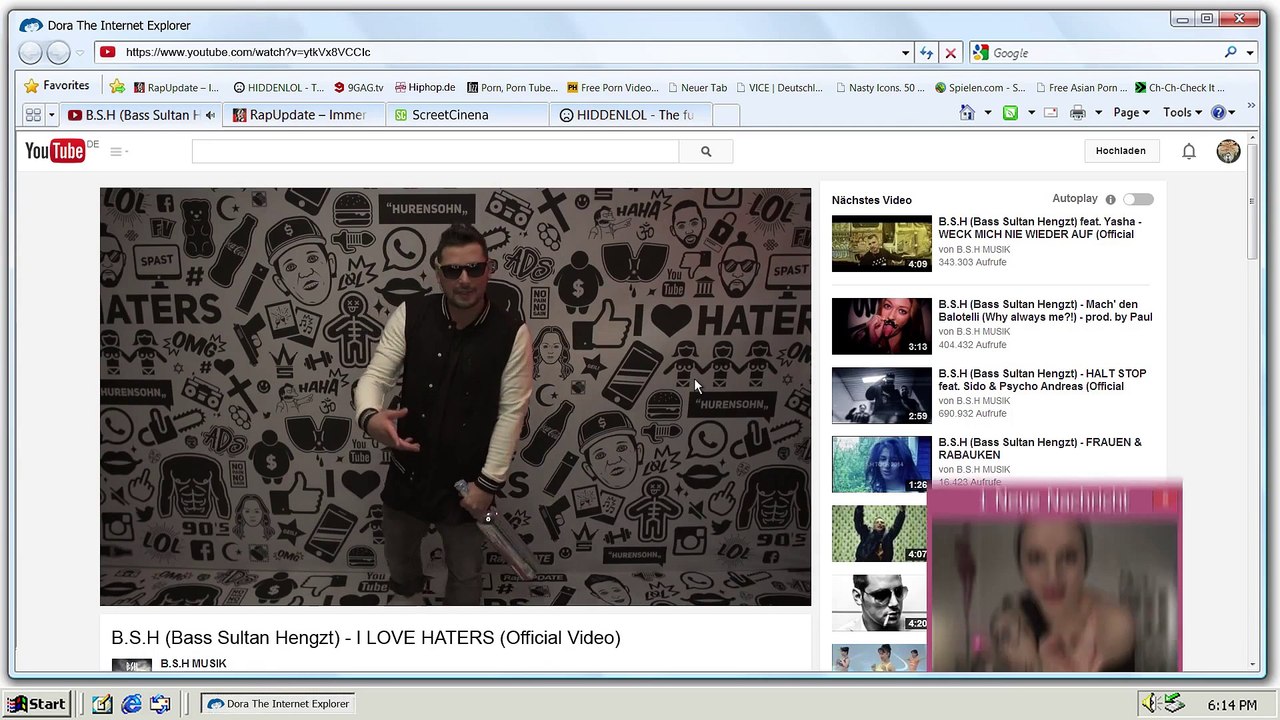Click the B.S.H MUSIK channel name below video
1280x720 pixels.
tap(193, 663)
